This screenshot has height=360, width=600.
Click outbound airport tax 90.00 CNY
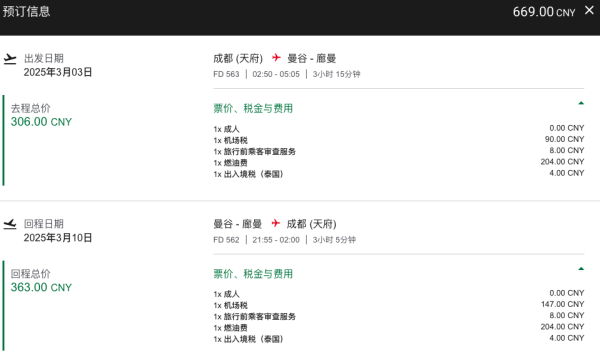click(x=564, y=139)
